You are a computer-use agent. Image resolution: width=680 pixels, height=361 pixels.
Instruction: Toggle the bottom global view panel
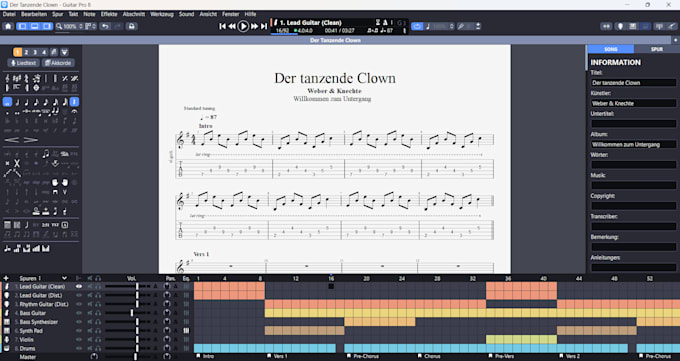tap(35, 26)
